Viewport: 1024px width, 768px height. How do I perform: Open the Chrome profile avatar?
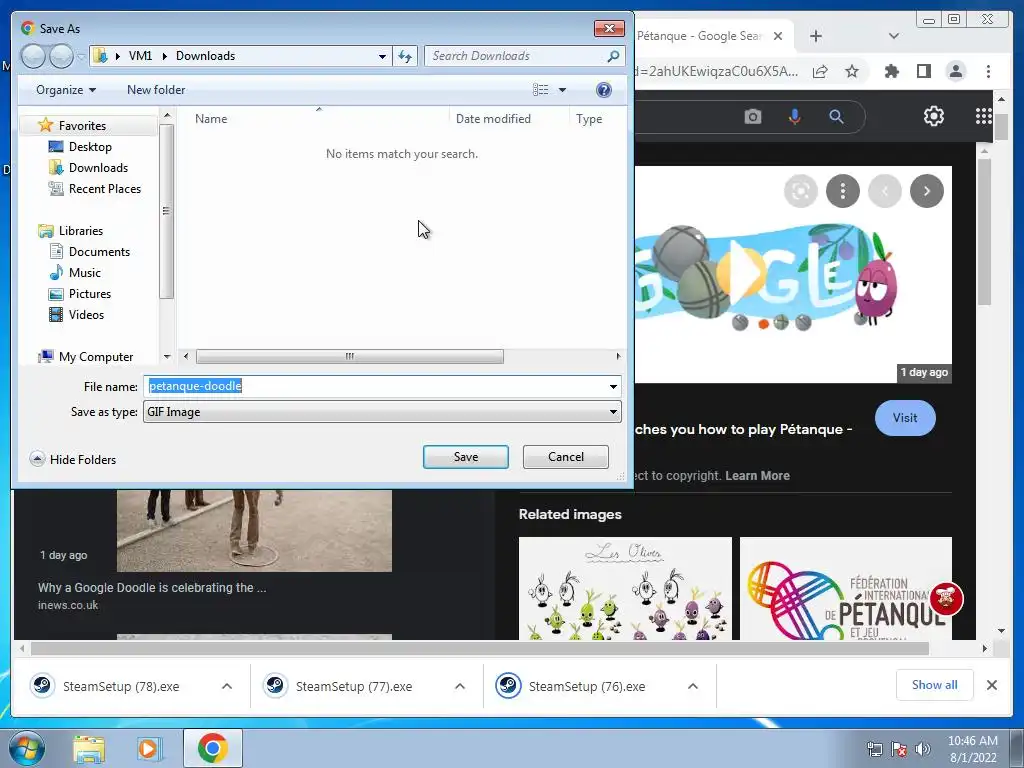pyautogui.click(x=955, y=71)
